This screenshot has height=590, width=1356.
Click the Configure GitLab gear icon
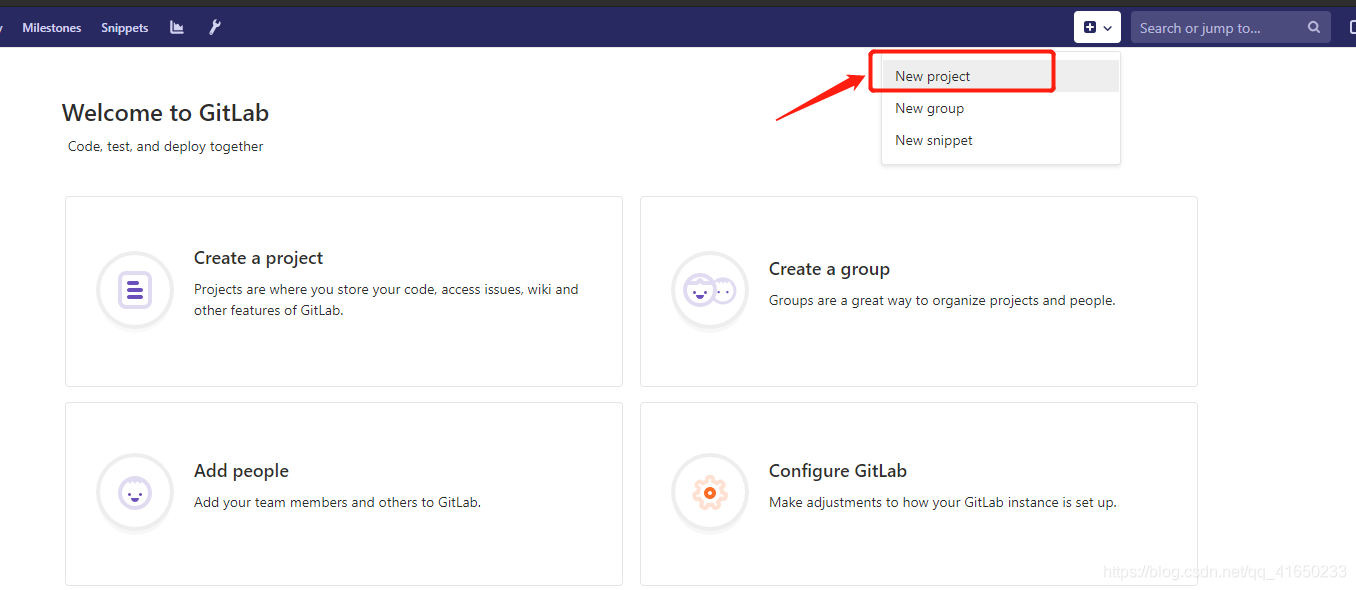coord(710,493)
